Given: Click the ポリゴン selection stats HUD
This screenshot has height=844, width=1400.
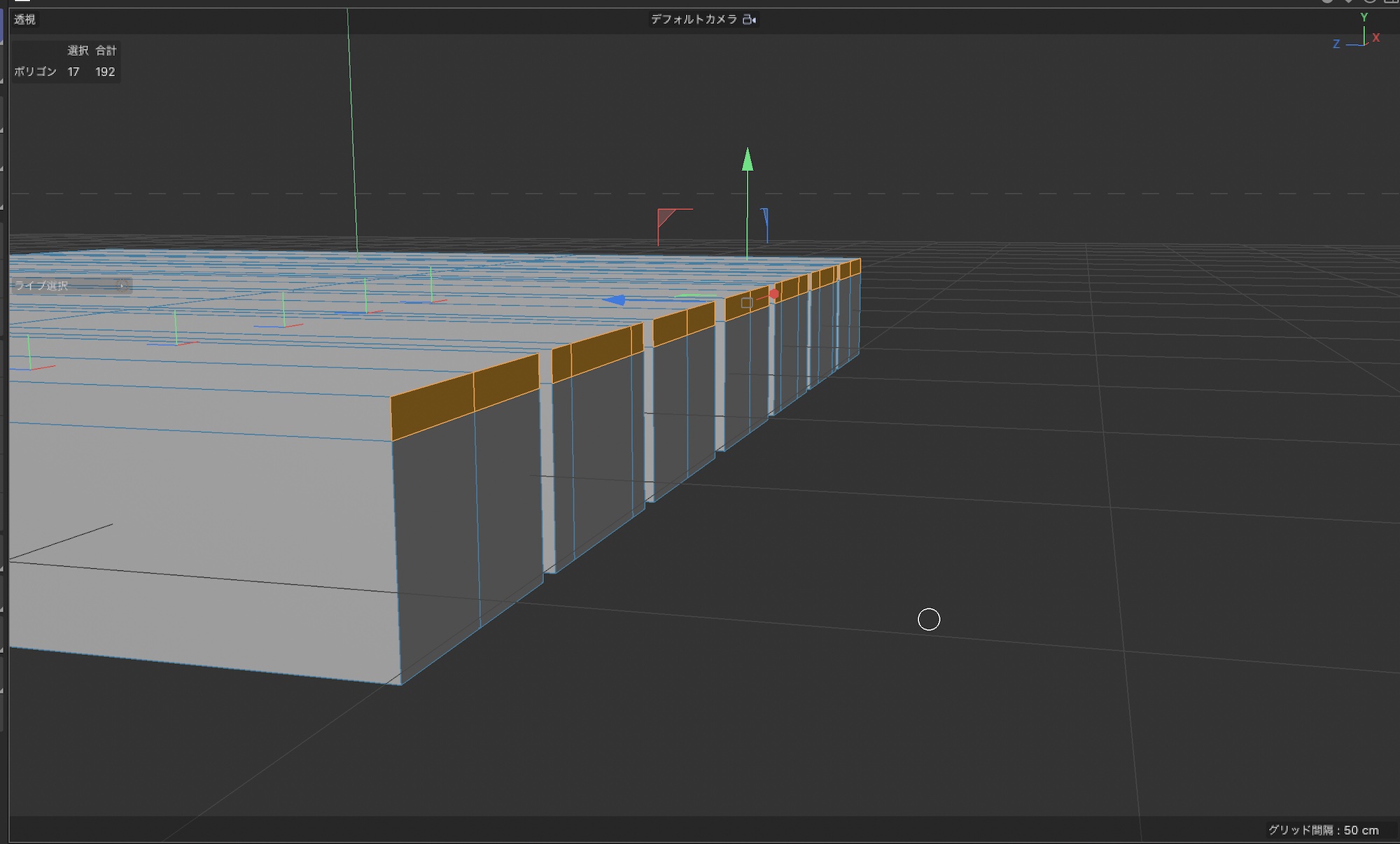Looking at the screenshot, I should tap(64, 71).
